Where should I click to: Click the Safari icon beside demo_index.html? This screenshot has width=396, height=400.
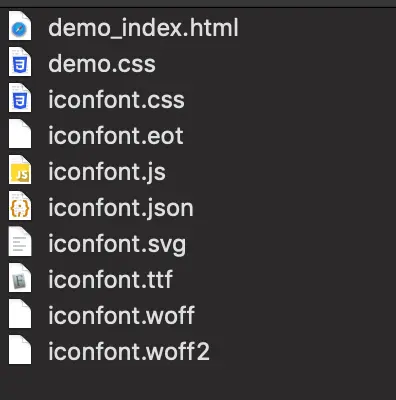(20, 26)
